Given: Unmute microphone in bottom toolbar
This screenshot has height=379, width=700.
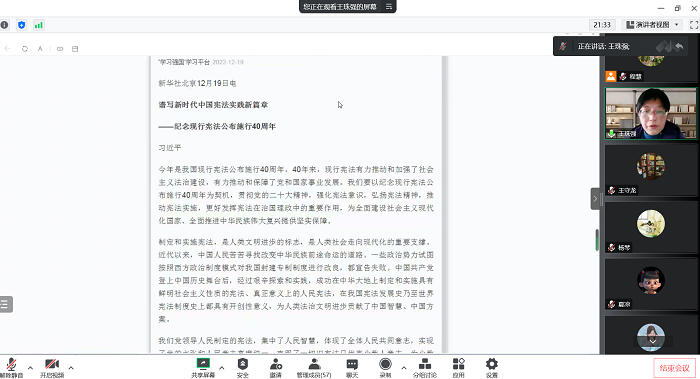Looking at the screenshot, I should click(11, 368).
